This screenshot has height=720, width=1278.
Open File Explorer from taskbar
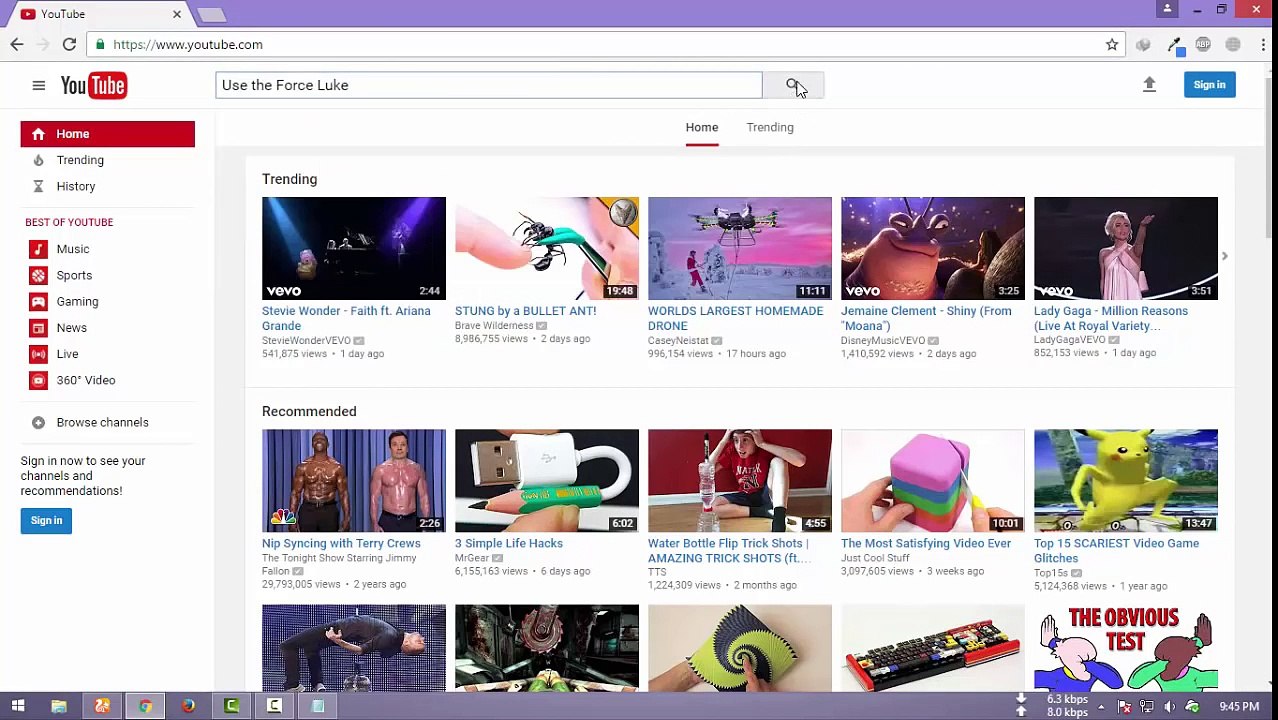pos(59,706)
